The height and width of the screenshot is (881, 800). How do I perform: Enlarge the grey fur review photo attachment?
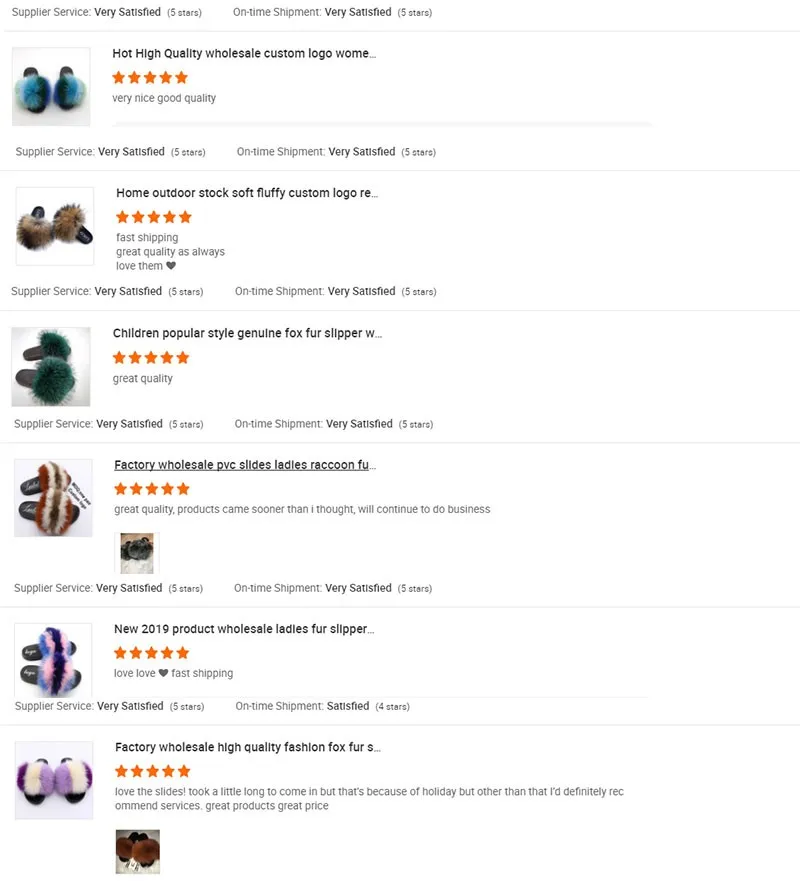tap(137, 553)
